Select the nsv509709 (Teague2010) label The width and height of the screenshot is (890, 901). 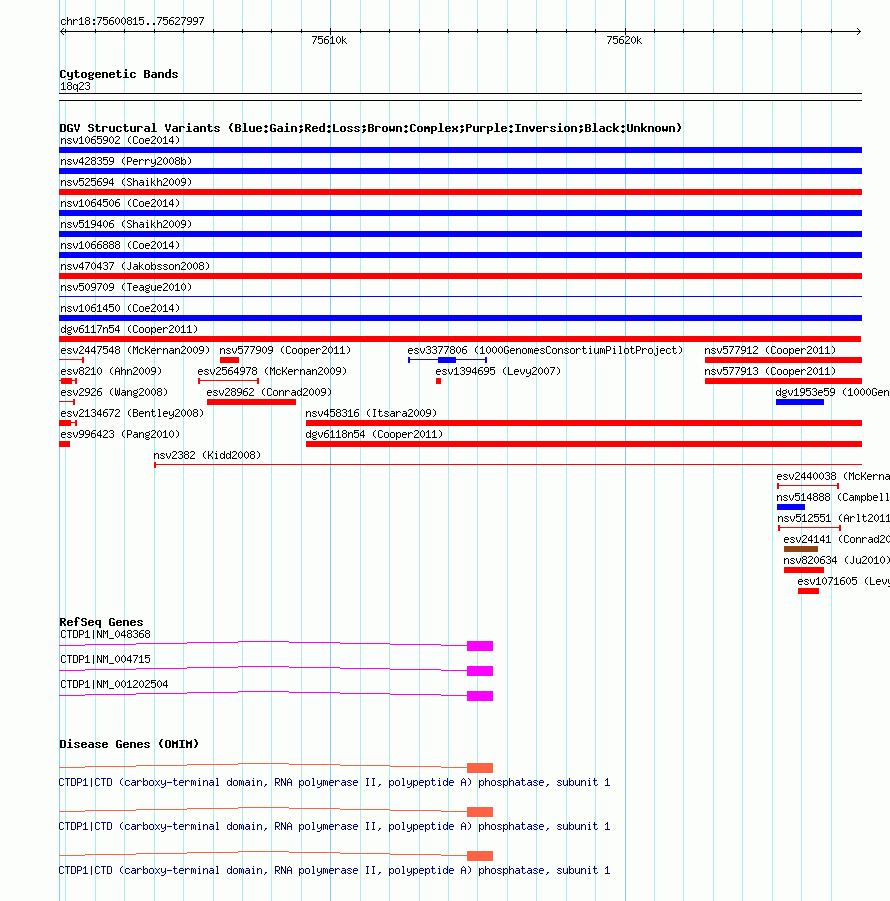(126, 287)
